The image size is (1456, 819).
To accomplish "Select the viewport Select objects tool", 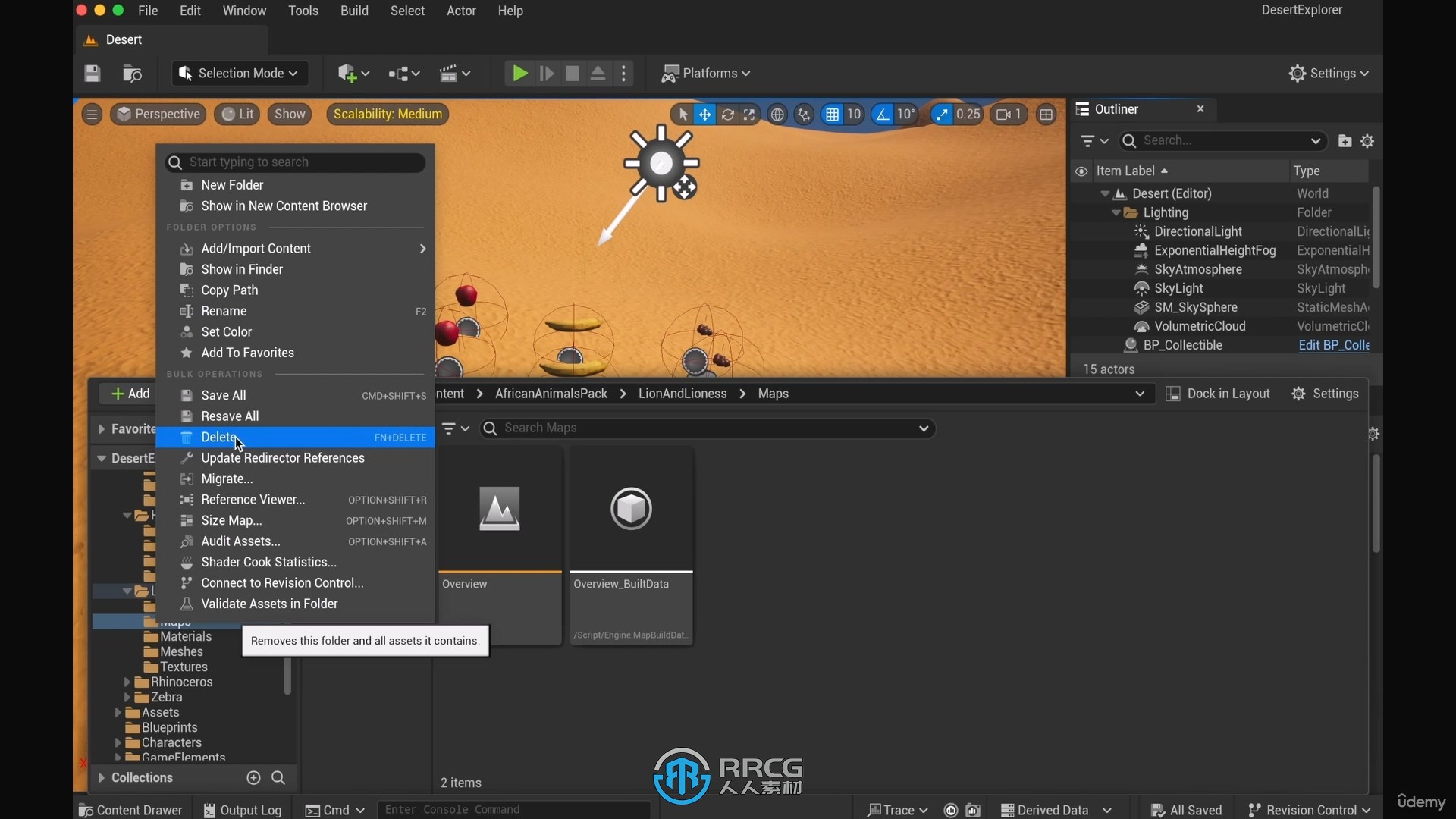I will click(682, 115).
